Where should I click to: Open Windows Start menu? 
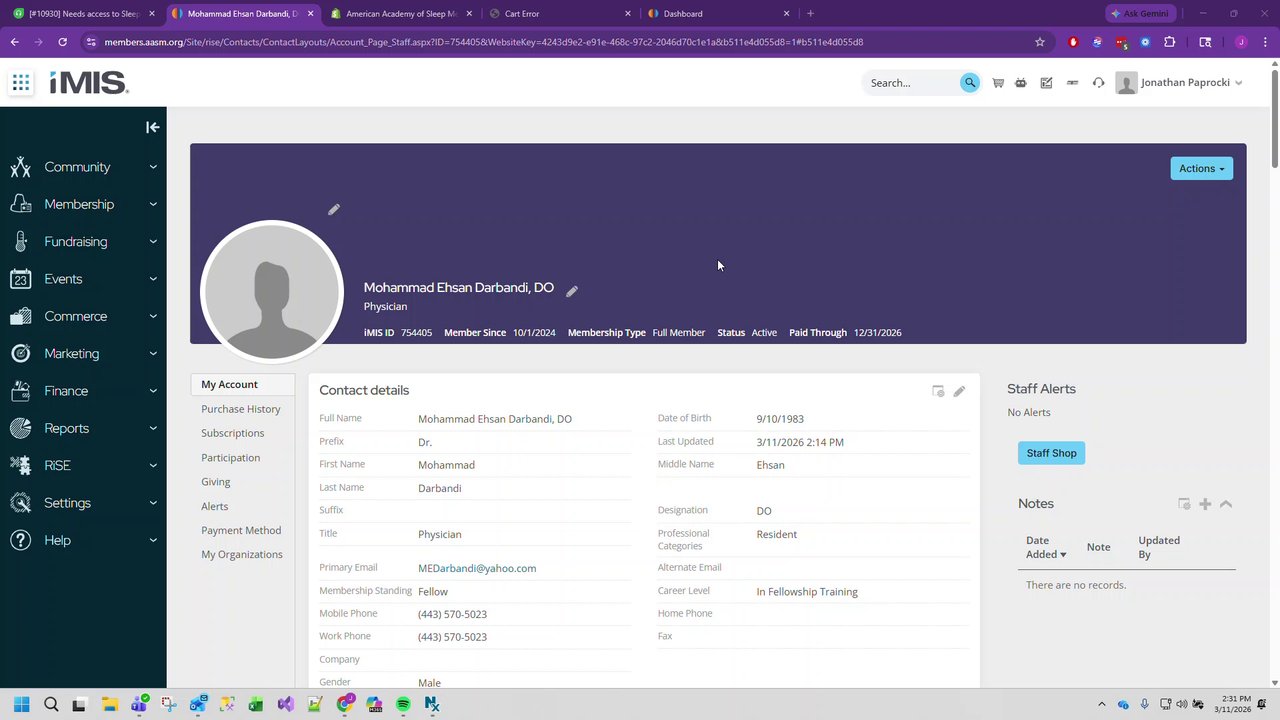tap(21, 704)
